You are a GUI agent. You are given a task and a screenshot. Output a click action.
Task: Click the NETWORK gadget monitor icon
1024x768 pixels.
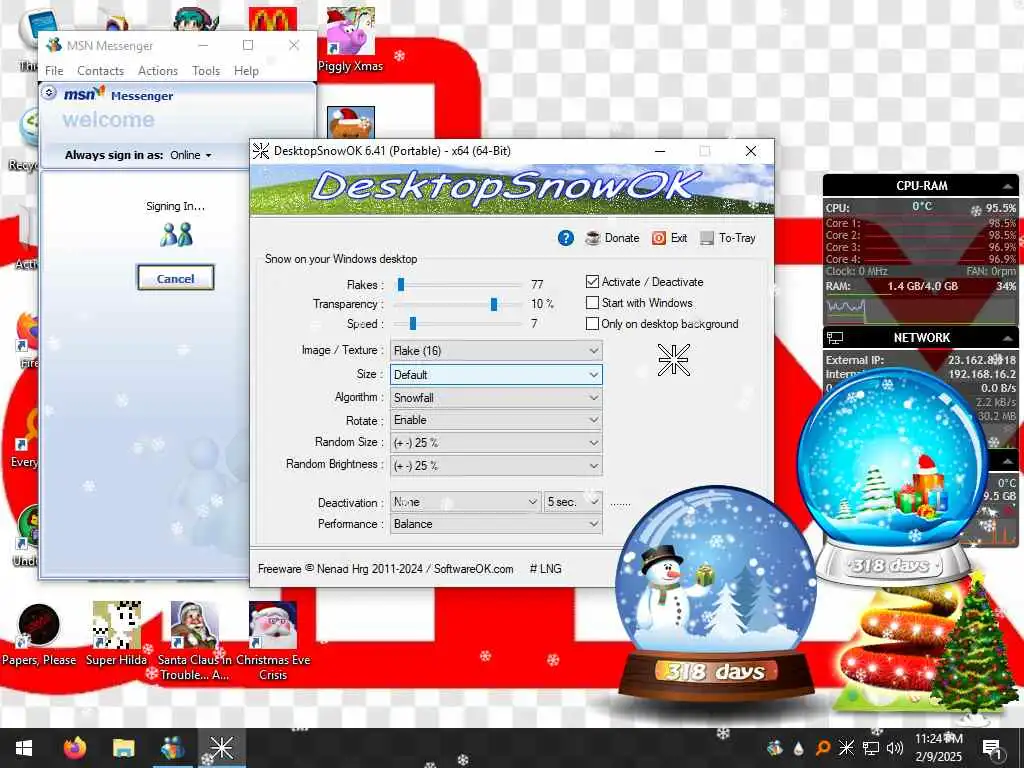tap(835, 338)
